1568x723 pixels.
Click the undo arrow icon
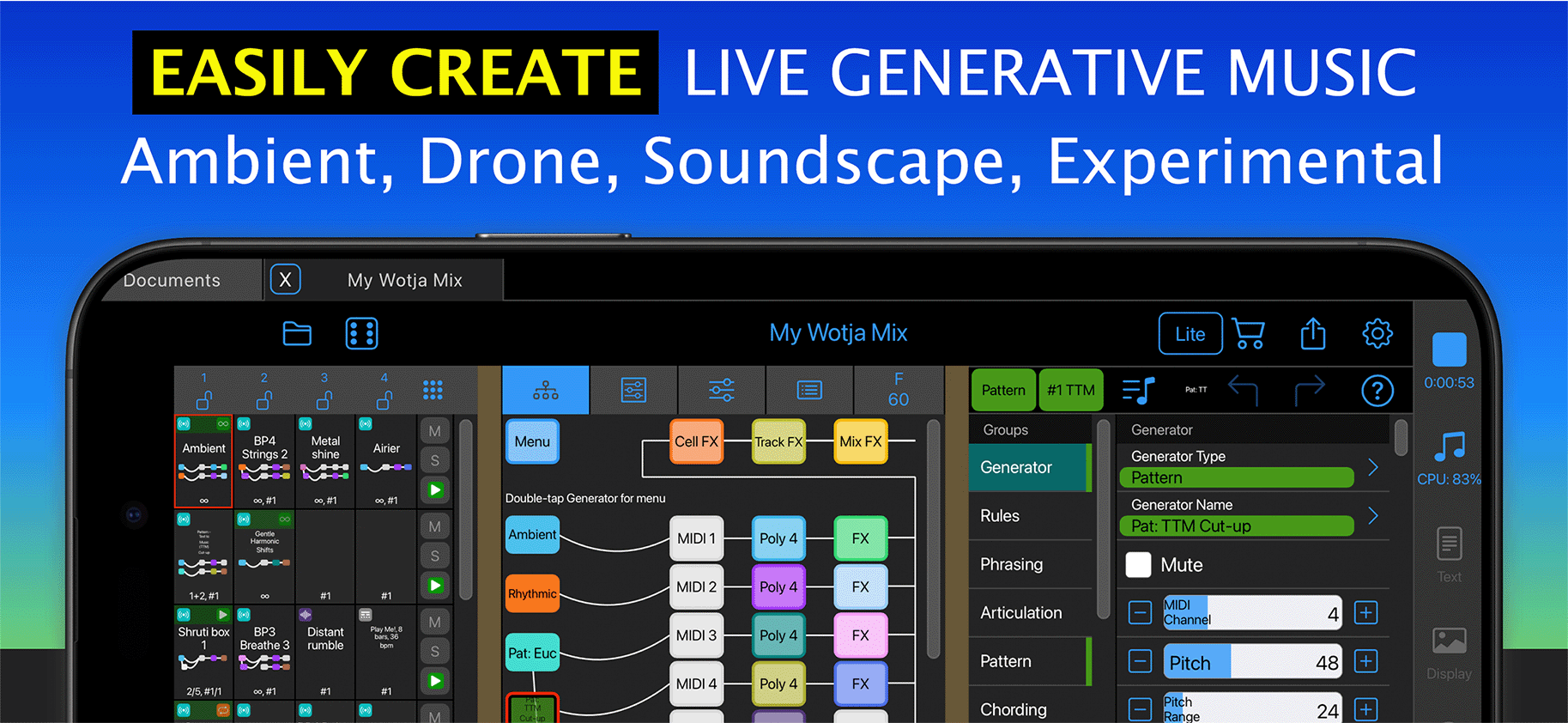1243,391
